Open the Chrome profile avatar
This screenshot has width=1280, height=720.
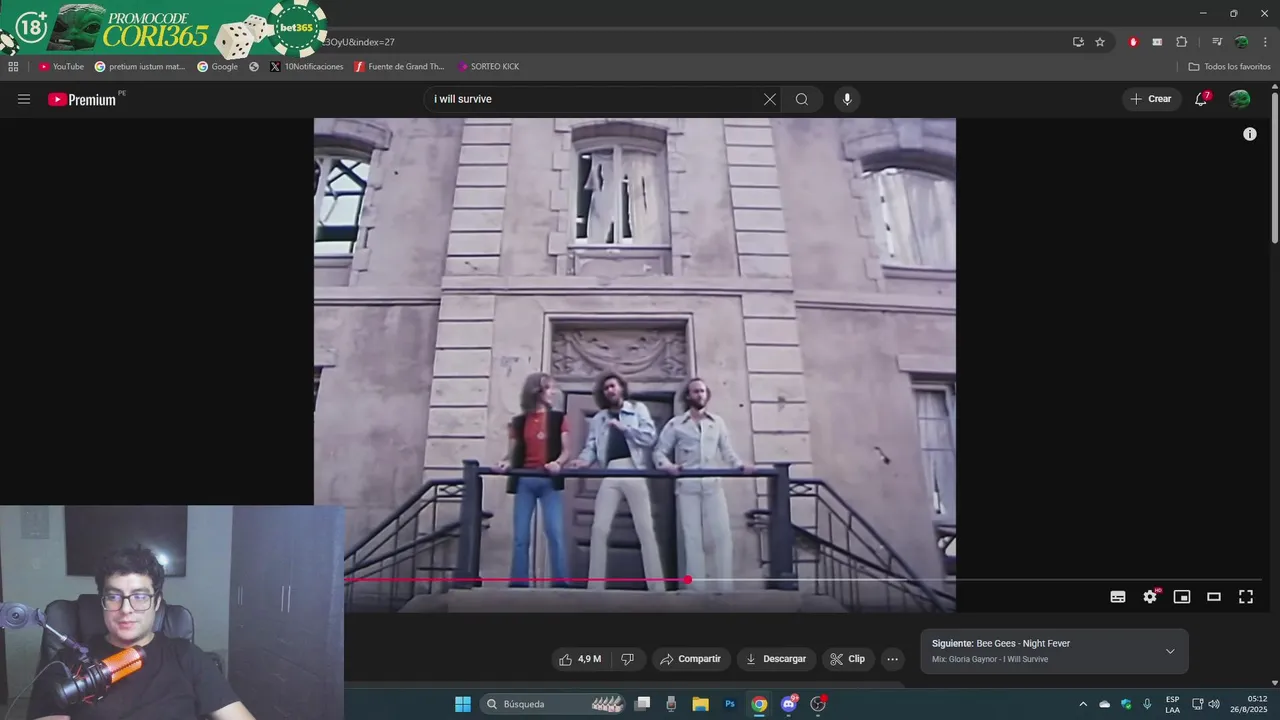point(1241,42)
